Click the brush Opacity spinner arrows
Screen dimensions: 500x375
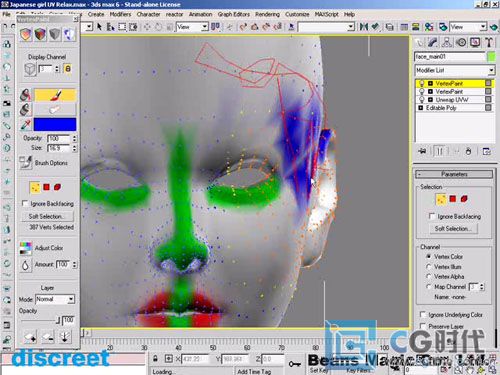pos(74,138)
